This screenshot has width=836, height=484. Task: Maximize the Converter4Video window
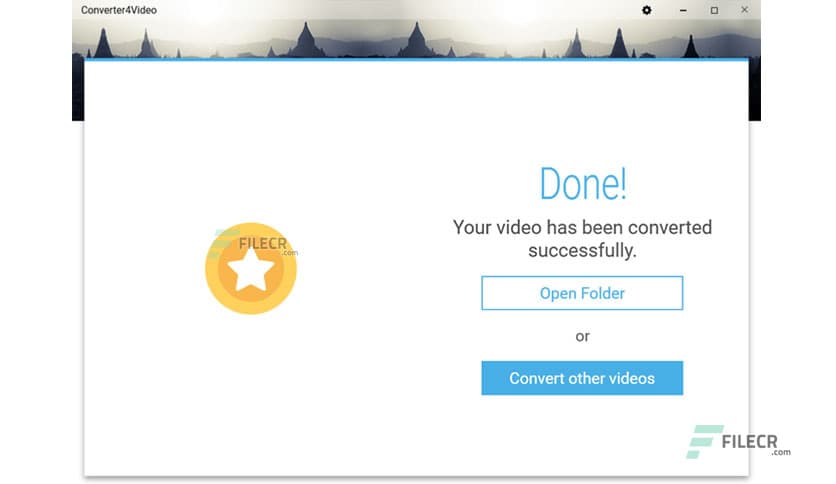tap(714, 10)
